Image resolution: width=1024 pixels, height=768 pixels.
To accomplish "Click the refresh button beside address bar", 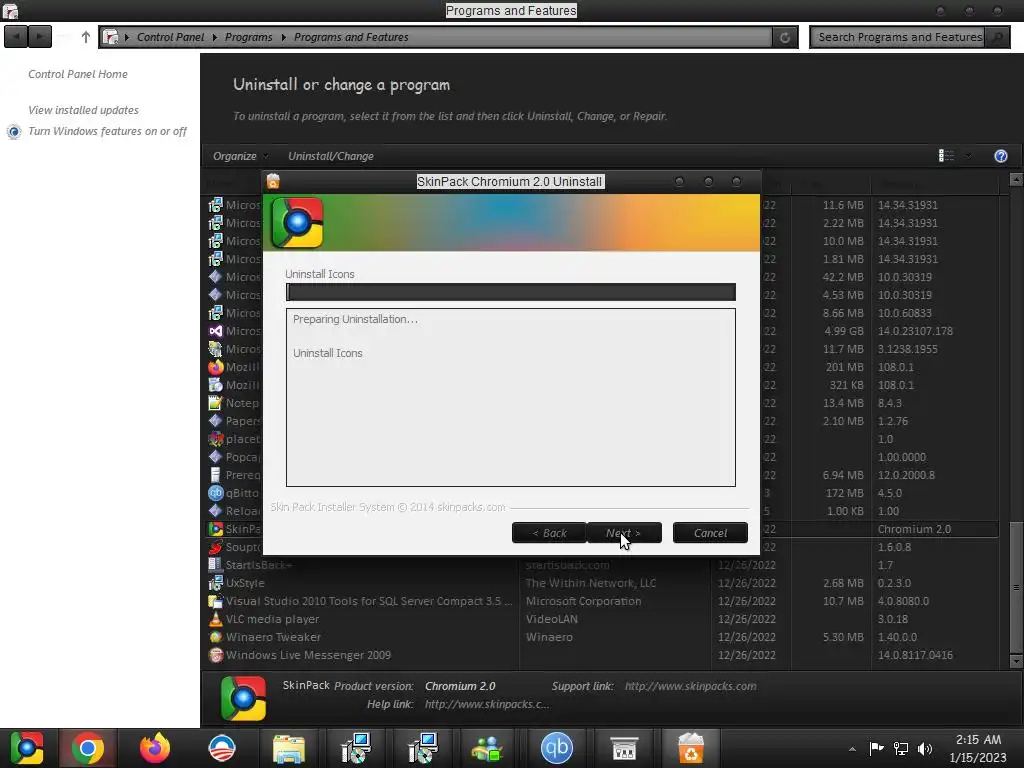I will click(785, 37).
